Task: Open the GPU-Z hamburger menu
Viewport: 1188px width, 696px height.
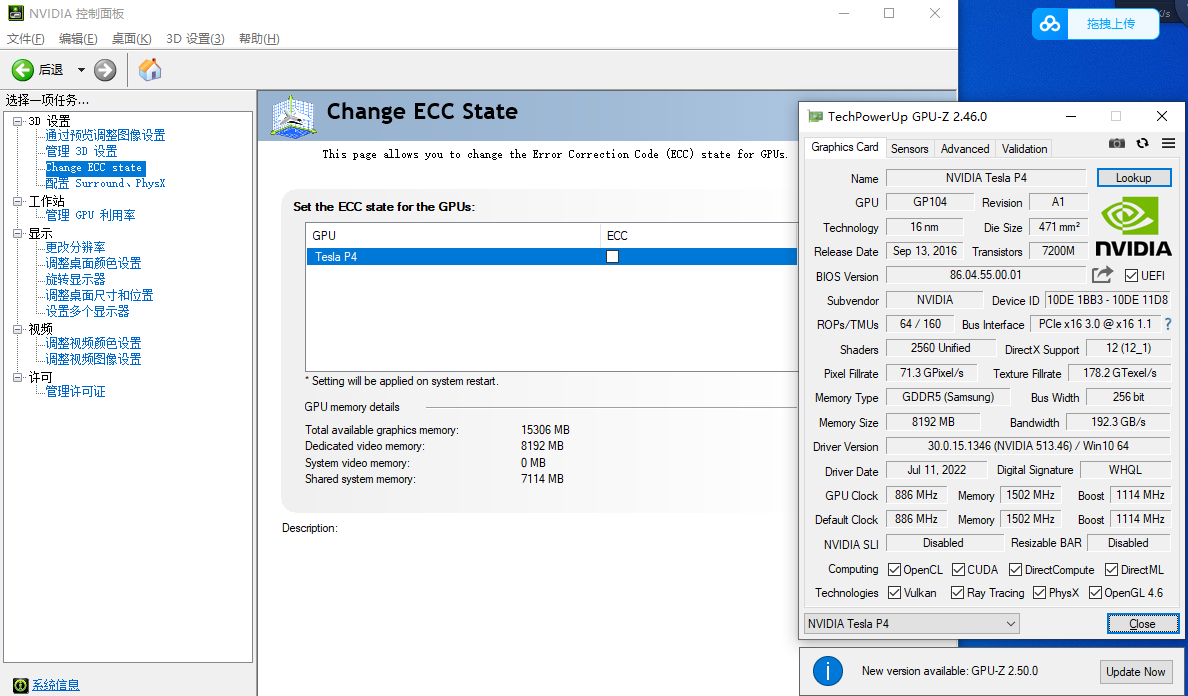Action: coord(1168,143)
